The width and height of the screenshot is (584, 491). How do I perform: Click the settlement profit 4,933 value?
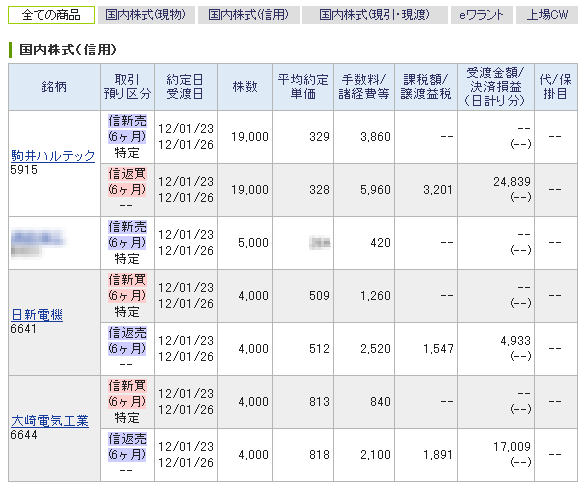[515, 341]
